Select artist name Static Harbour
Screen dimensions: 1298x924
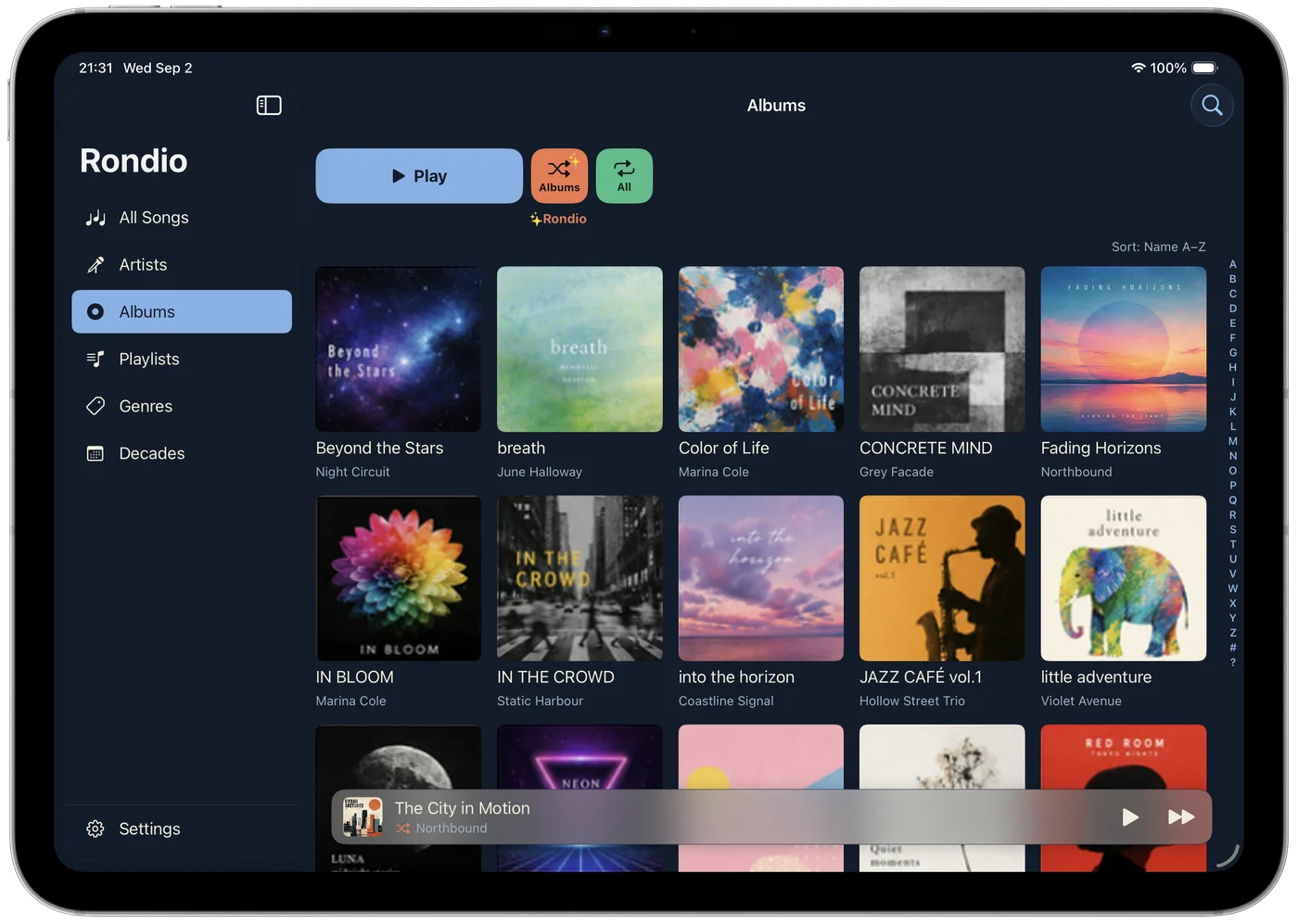[541, 702]
